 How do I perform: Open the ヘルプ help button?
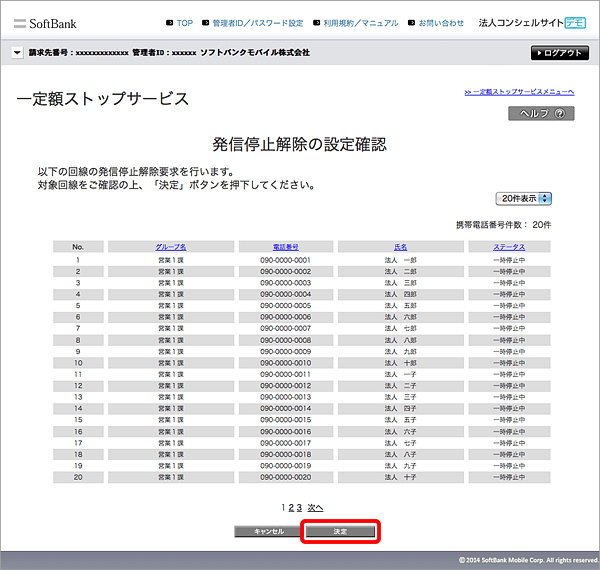click(x=541, y=113)
